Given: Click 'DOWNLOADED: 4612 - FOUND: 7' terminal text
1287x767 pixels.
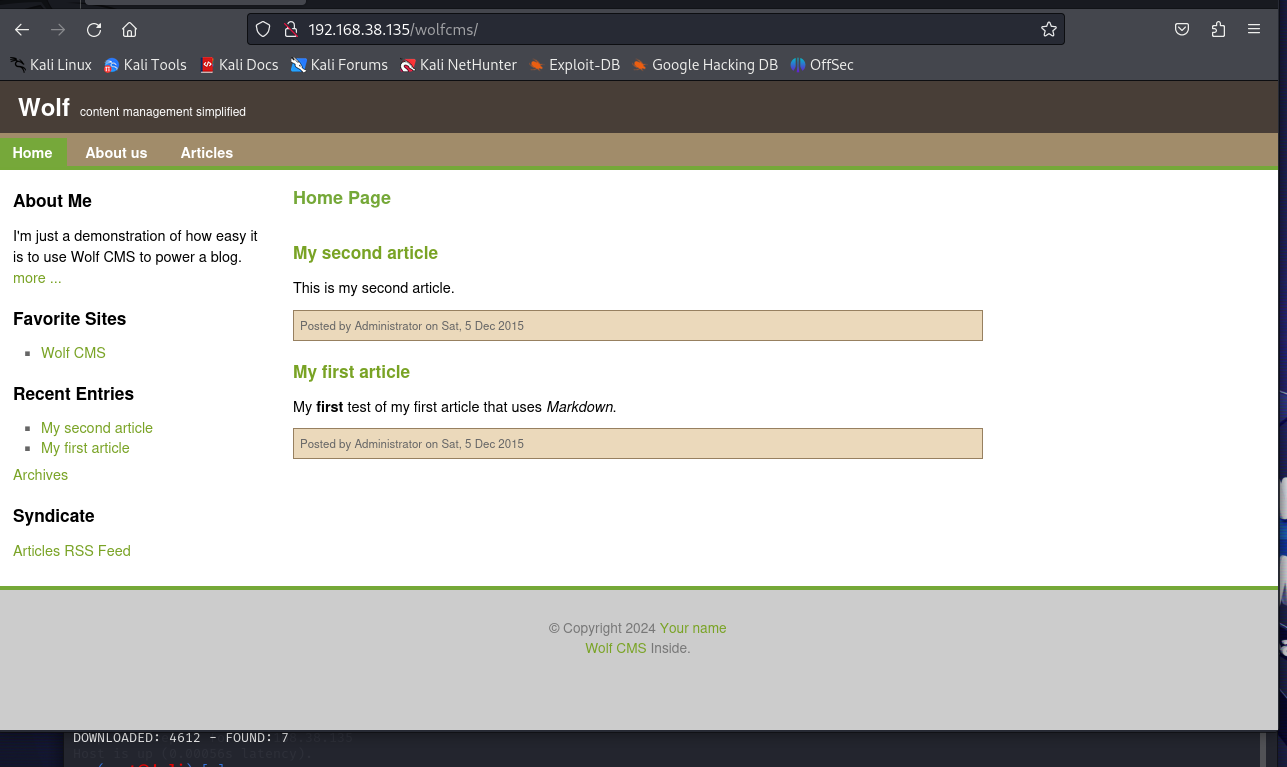Looking at the screenshot, I should click(x=181, y=738).
